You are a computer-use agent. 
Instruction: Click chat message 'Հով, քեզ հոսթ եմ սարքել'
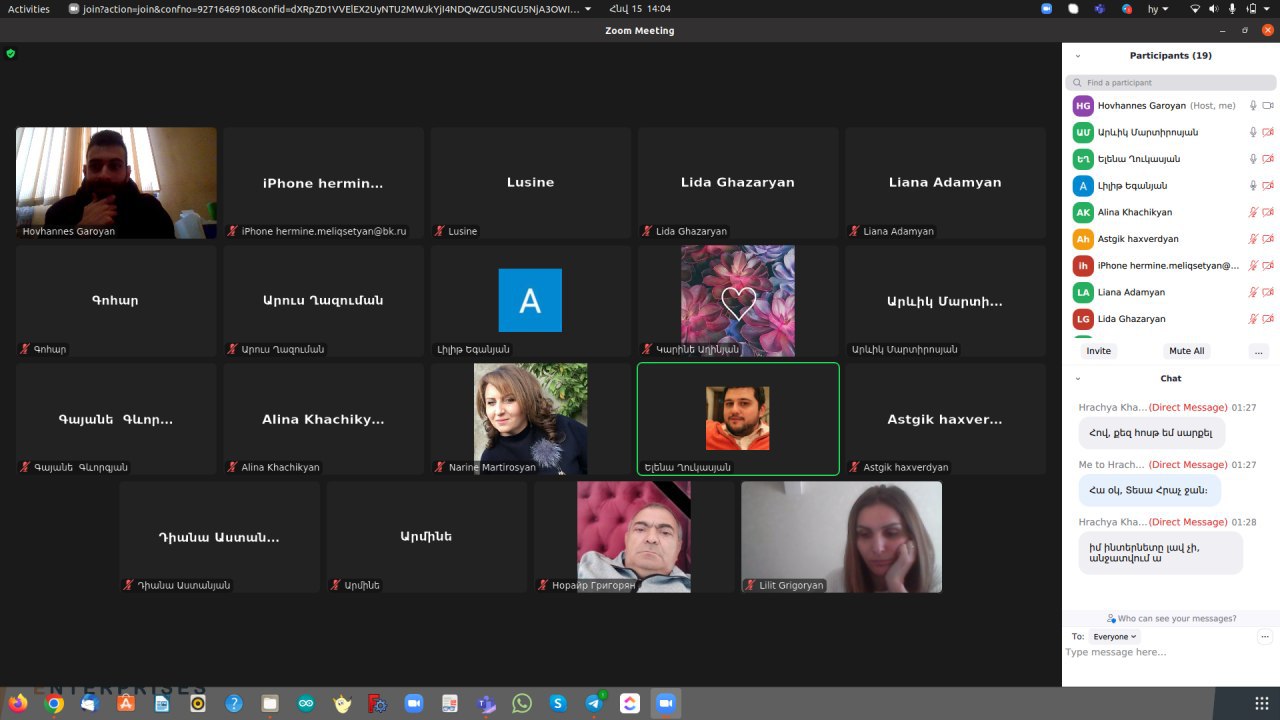coord(1151,433)
